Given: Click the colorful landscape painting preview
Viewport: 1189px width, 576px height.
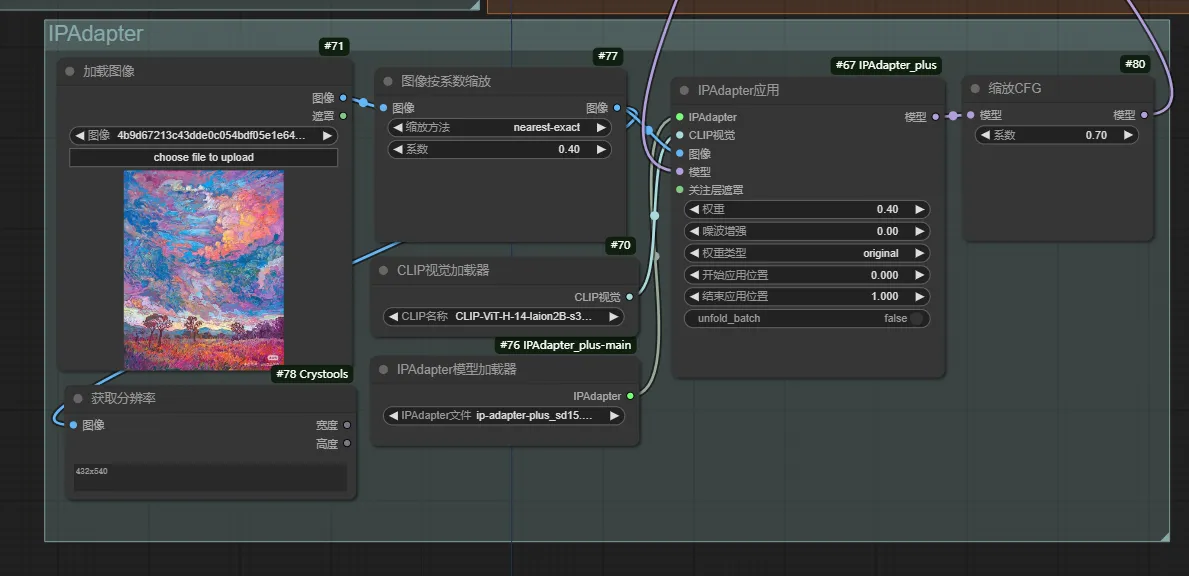Looking at the screenshot, I should 203,270.
